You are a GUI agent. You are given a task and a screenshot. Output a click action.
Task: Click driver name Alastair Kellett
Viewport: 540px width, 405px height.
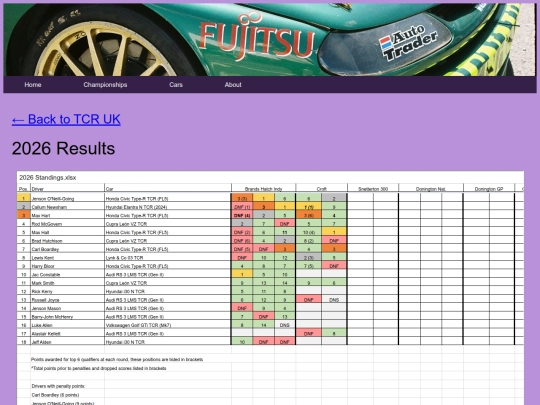(46, 334)
